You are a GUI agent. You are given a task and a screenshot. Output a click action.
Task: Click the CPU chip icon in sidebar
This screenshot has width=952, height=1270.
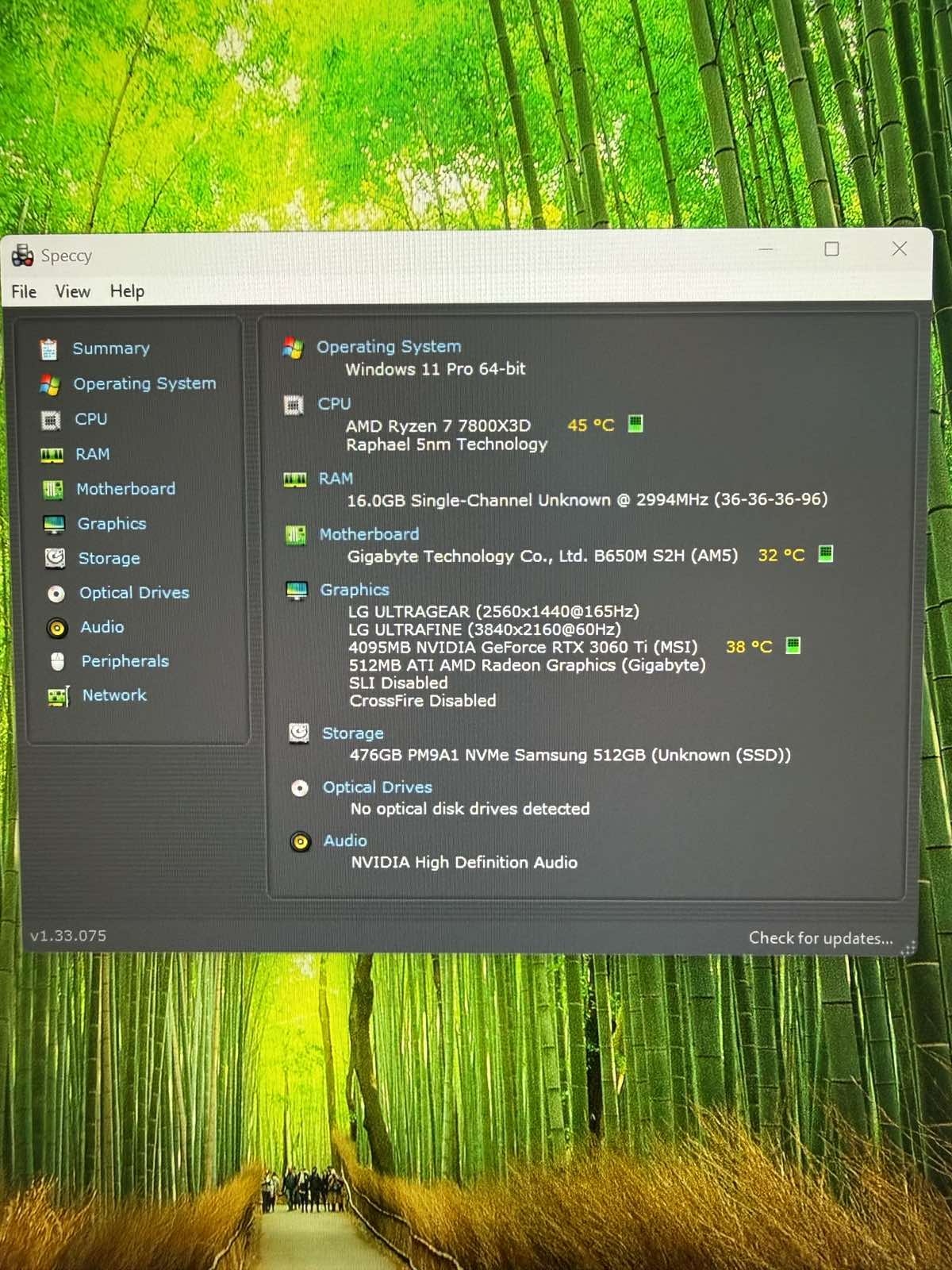51,419
